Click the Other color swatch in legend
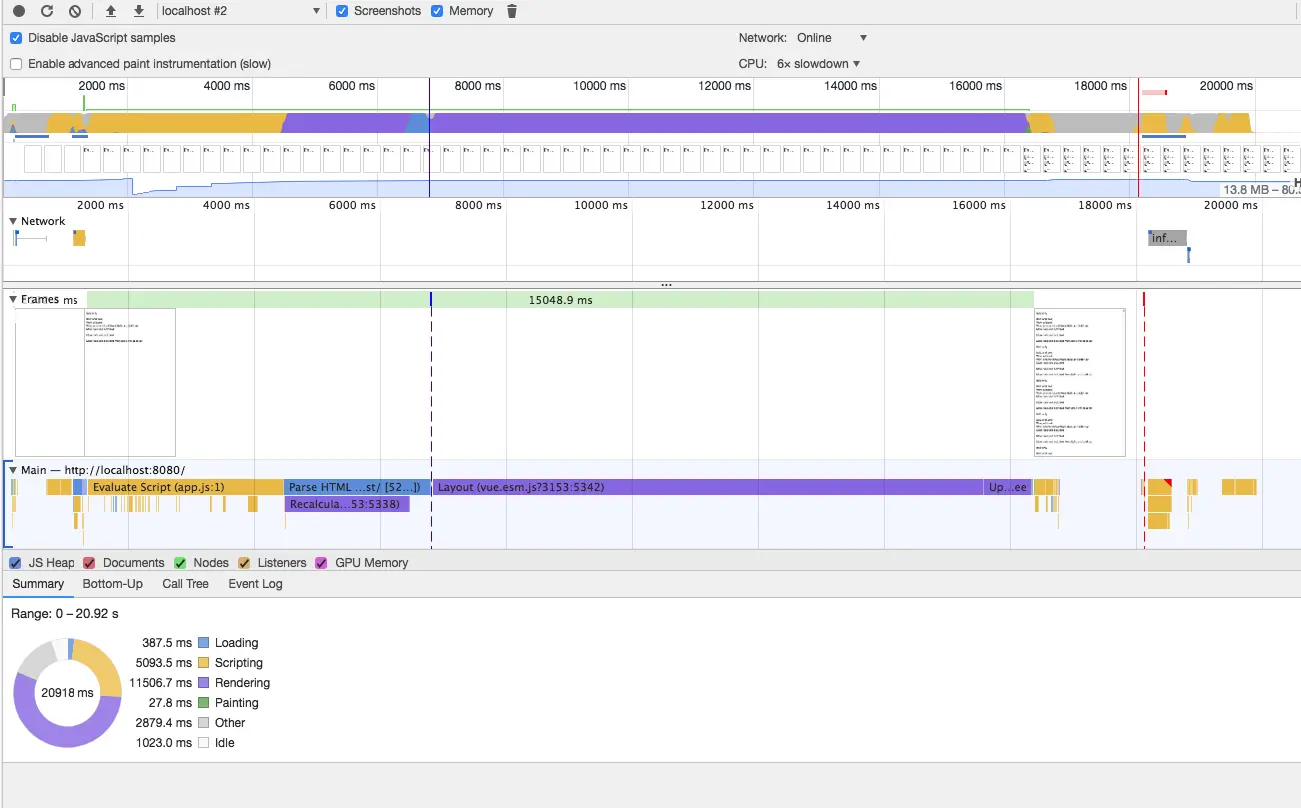This screenshot has width=1301, height=808. click(x=203, y=723)
